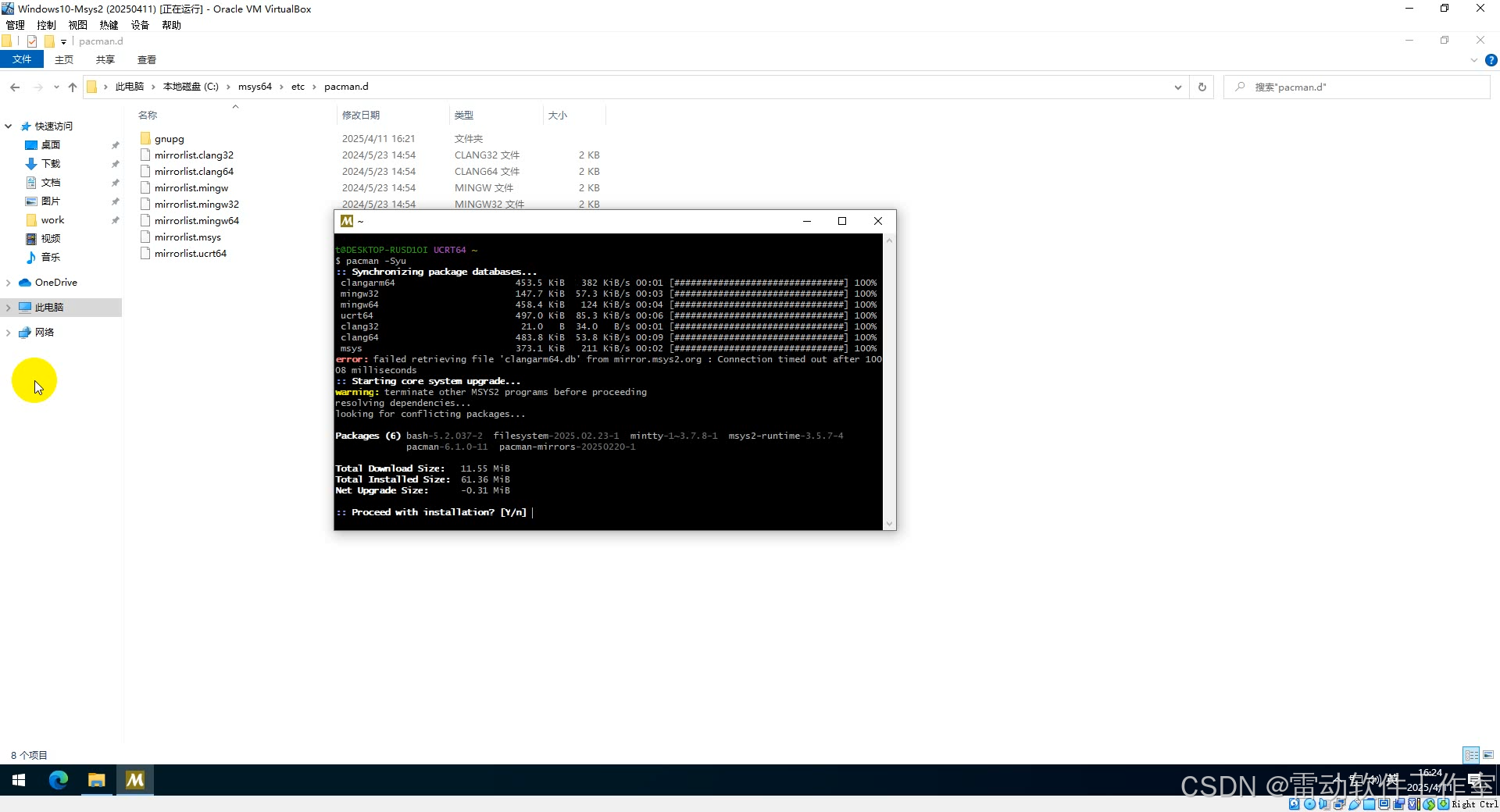
Task: Select OneDrive in navigation pane
Action: click(55, 283)
